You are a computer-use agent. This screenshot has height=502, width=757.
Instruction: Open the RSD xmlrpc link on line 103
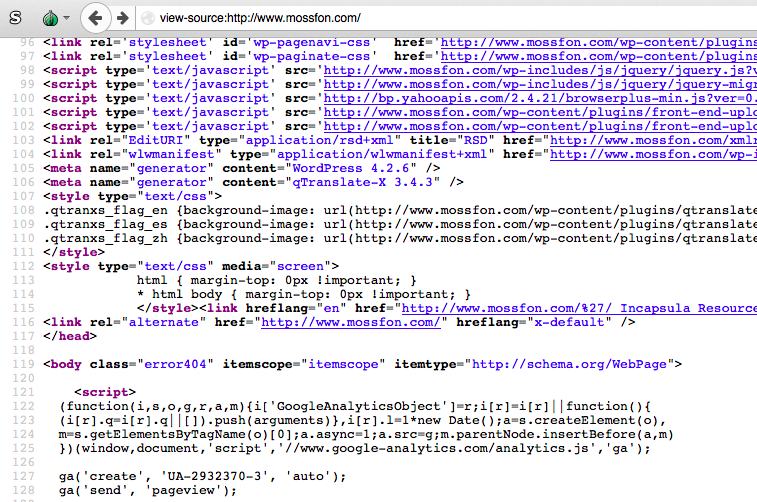coord(654,140)
